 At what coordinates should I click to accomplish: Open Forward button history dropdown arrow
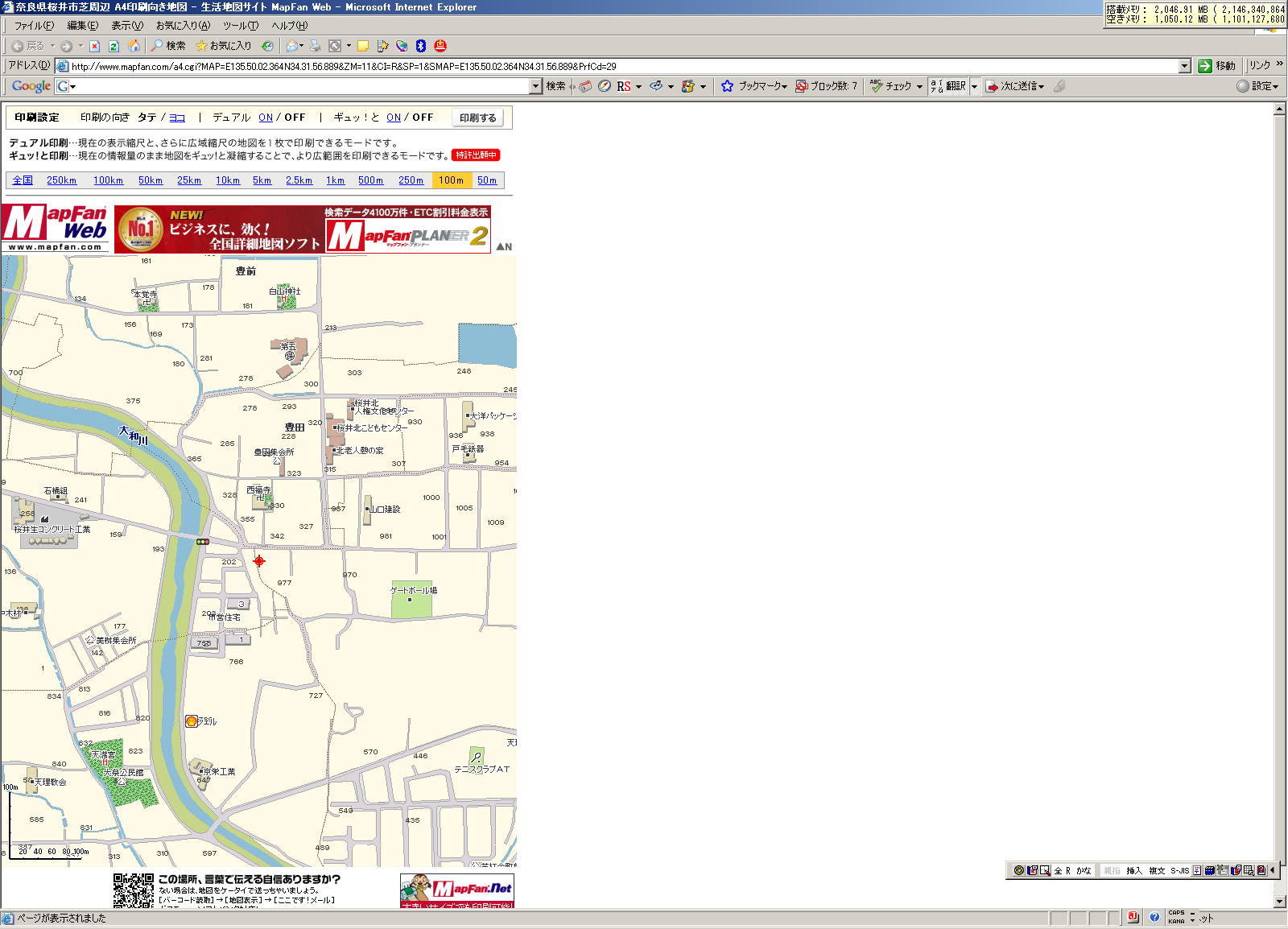[x=80, y=46]
